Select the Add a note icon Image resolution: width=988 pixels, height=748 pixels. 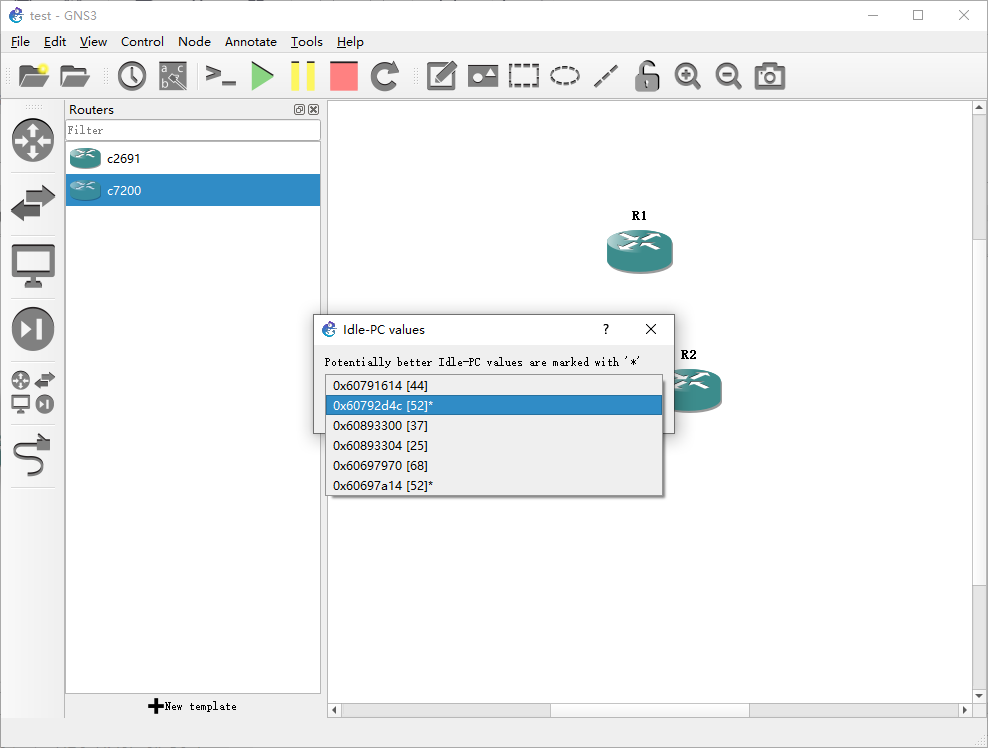(x=441, y=76)
